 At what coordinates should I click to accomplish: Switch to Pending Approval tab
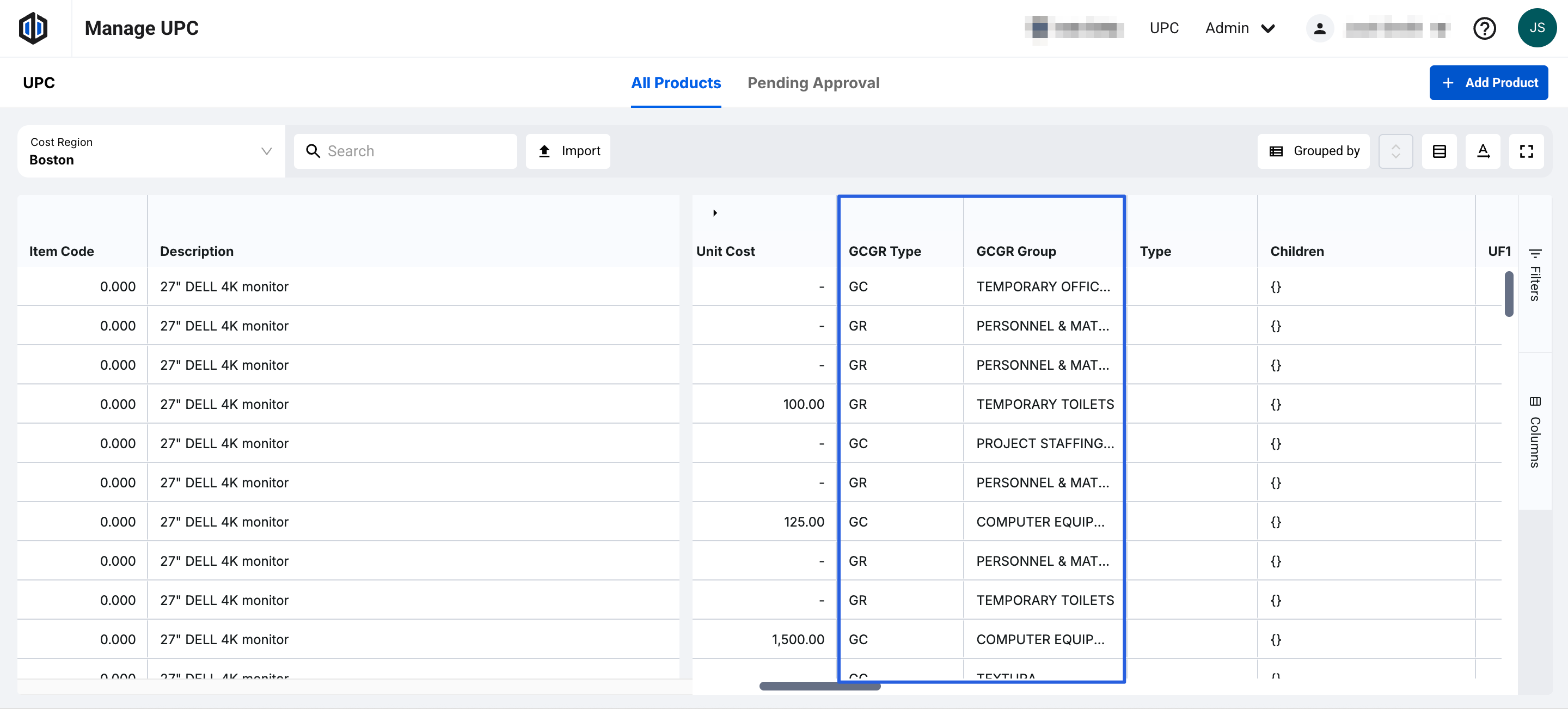tap(813, 83)
